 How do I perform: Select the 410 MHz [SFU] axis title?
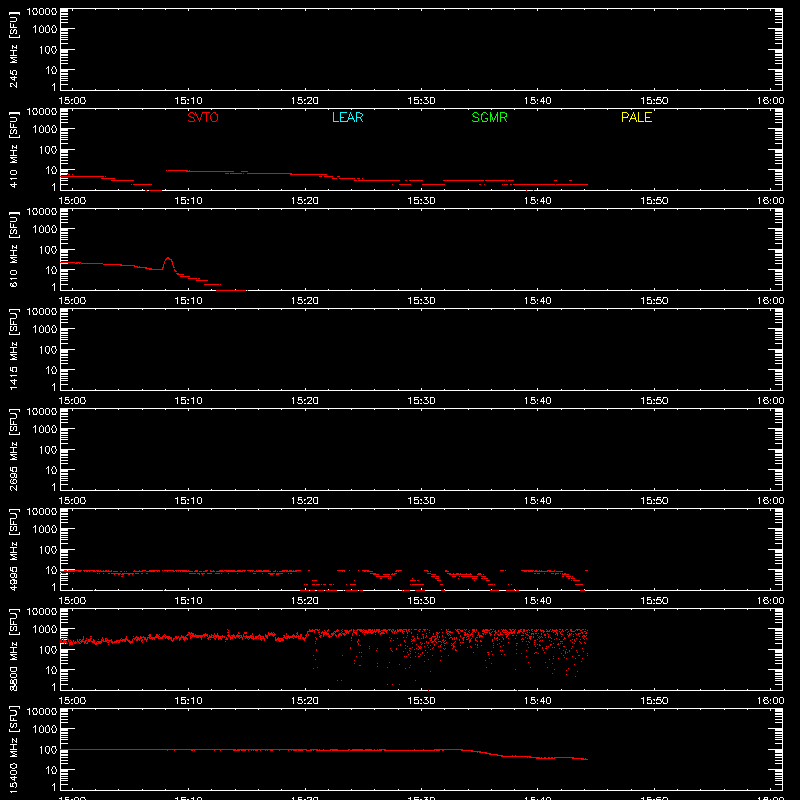[x=13, y=149]
